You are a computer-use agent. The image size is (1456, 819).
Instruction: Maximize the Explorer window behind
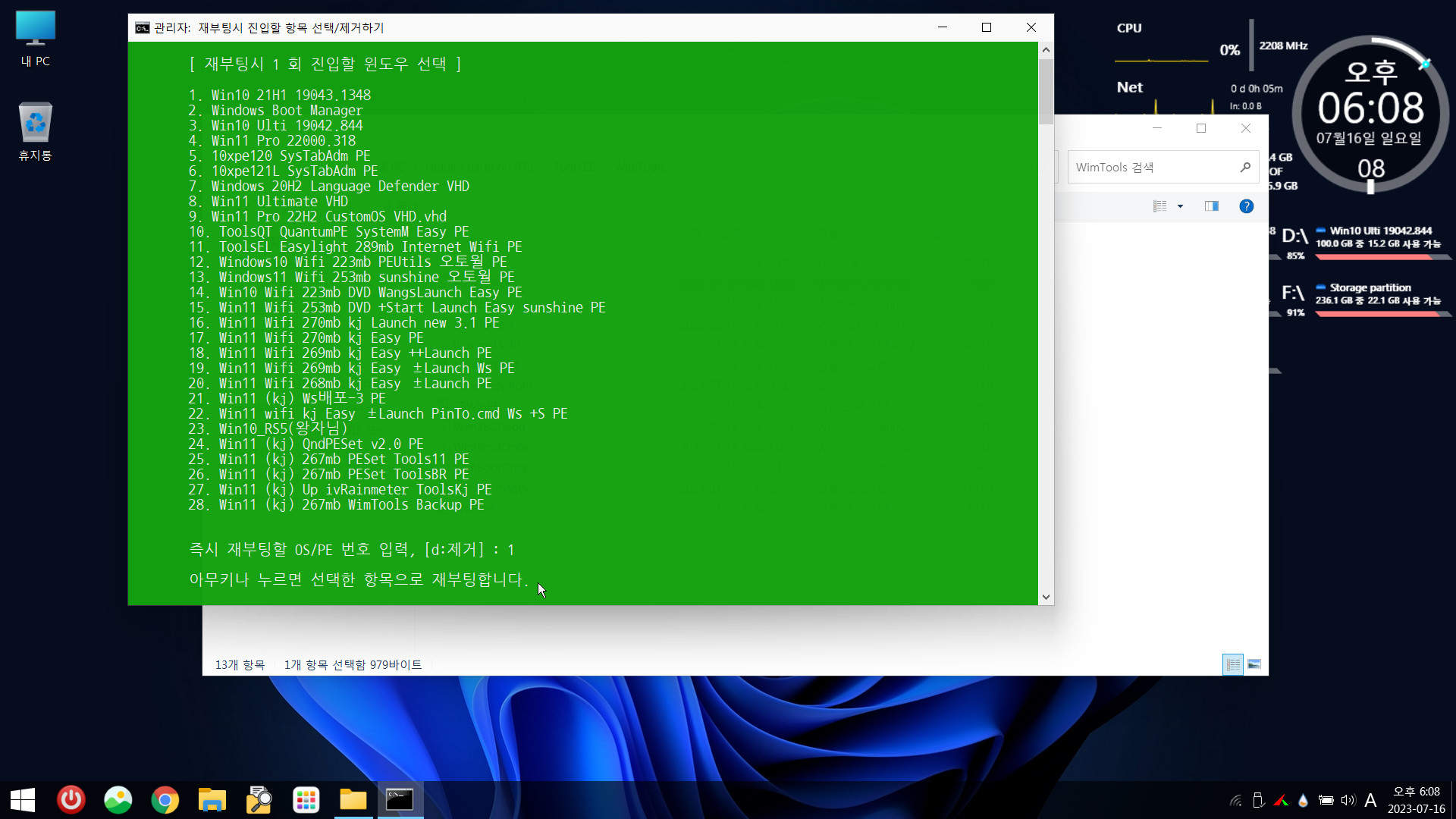1201,128
